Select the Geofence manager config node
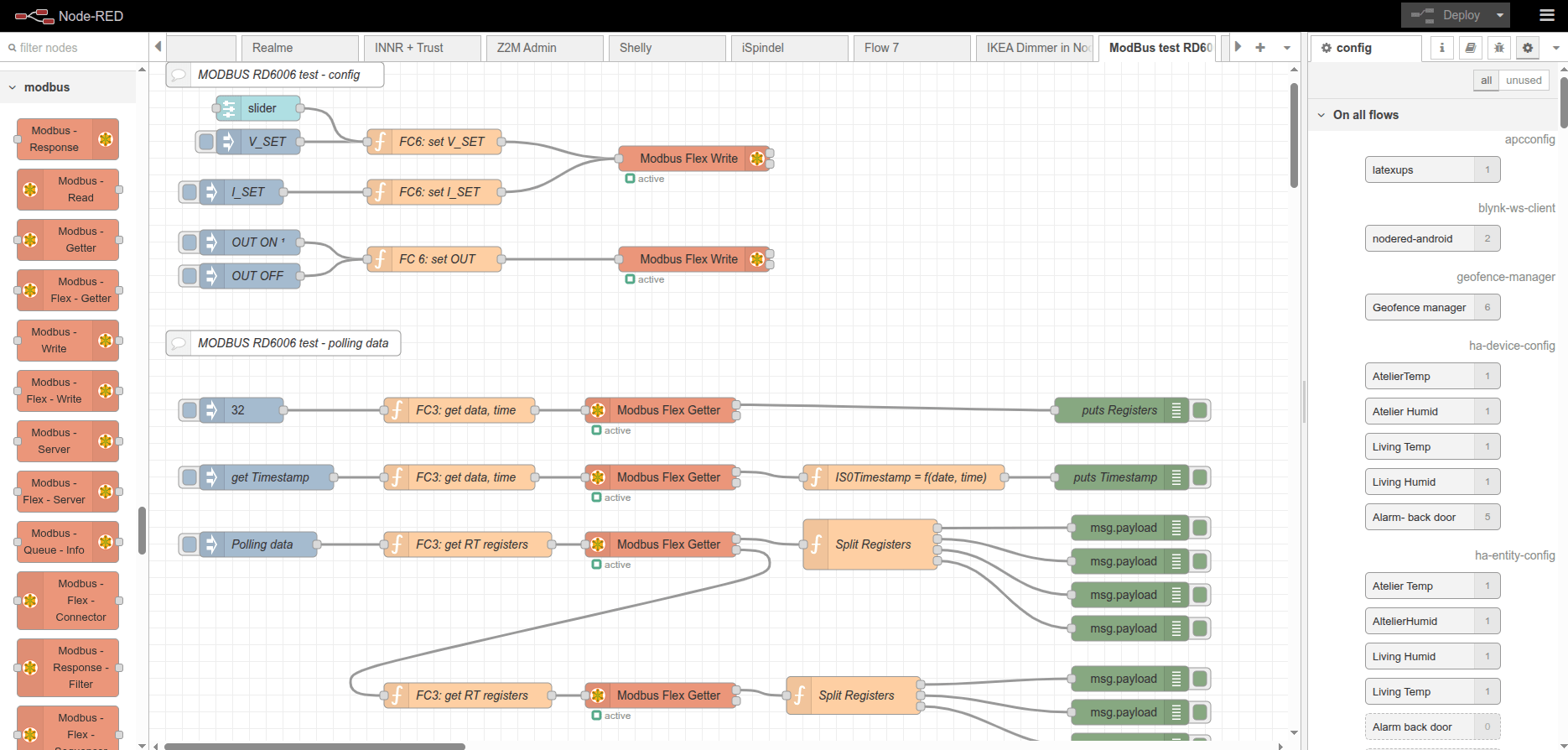The height and width of the screenshot is (750, 1568). [1420, 308]
